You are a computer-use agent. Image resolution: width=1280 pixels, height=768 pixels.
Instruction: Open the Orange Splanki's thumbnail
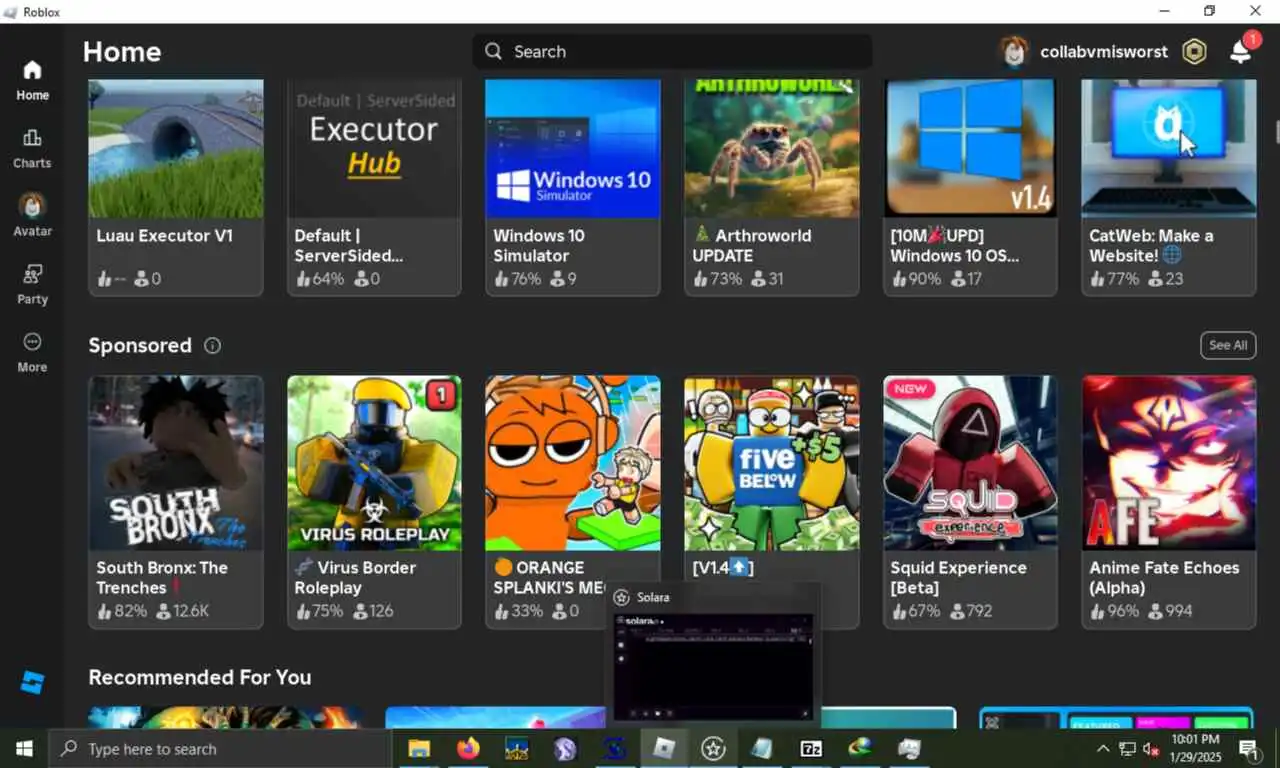[573, 463]
